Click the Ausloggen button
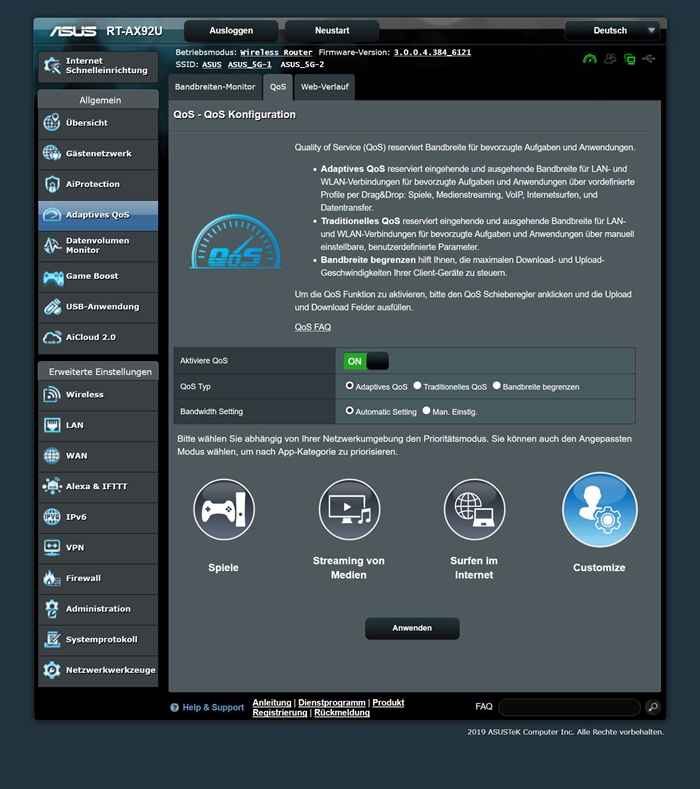The width and height of the screenshot is (700, 789). tap(231, 31)
